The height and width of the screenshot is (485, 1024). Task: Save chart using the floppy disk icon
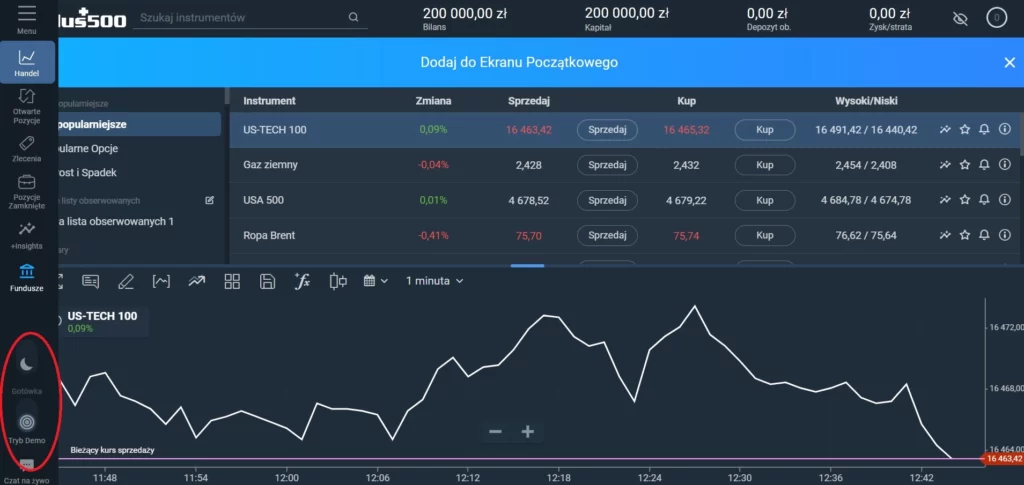(x=267, y=281)
